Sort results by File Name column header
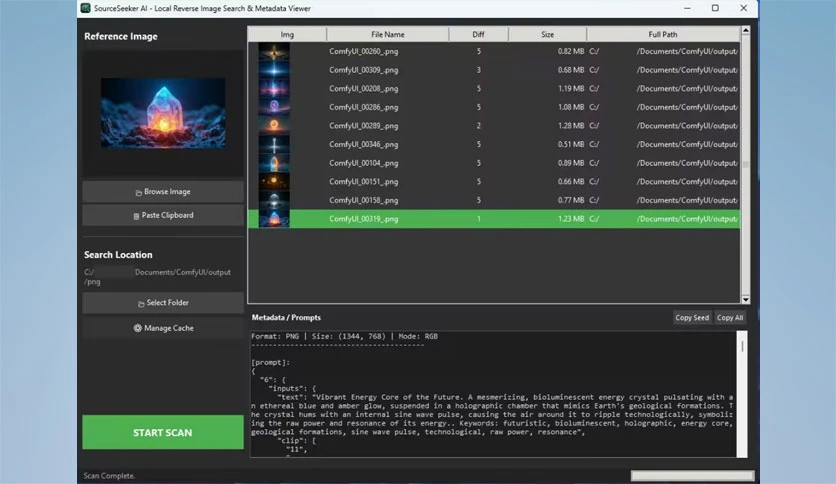The width and height of the screenshot is (836, 484). [388, 34]
